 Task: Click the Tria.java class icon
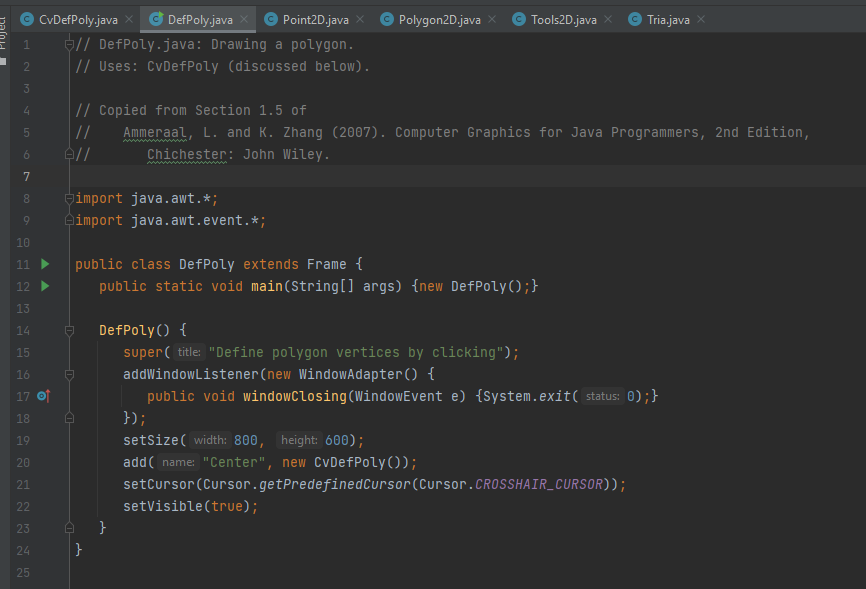point(635,19)
